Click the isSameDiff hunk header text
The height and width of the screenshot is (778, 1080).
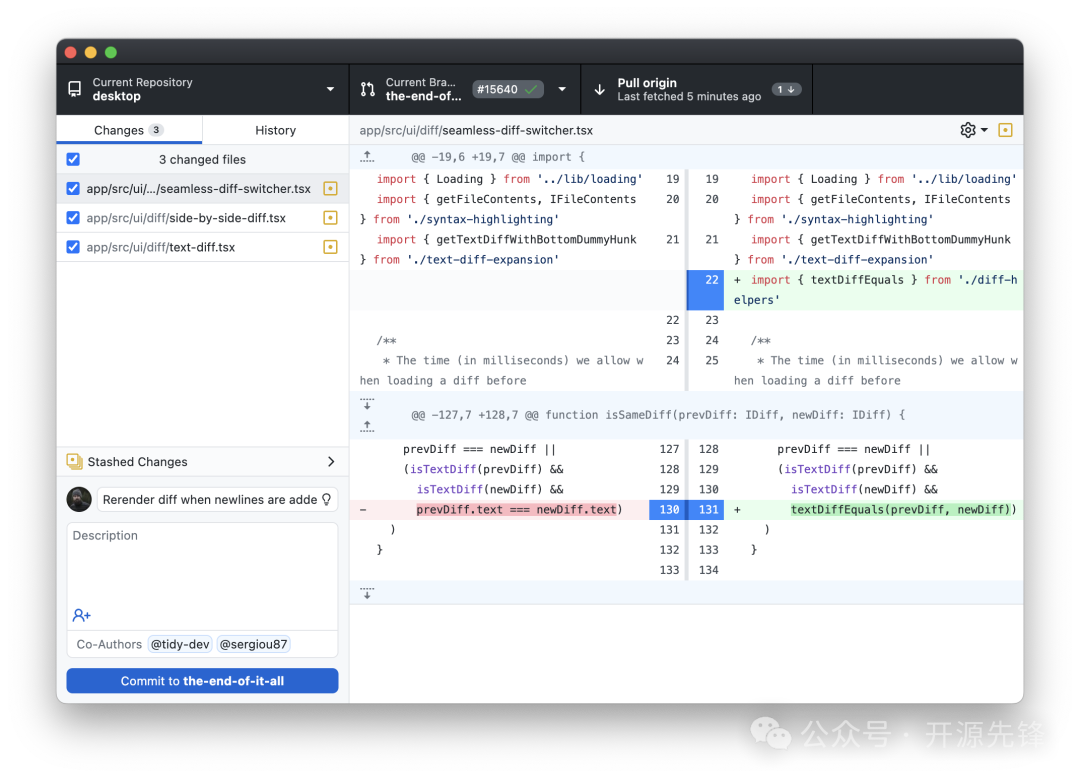pos(658,415)
